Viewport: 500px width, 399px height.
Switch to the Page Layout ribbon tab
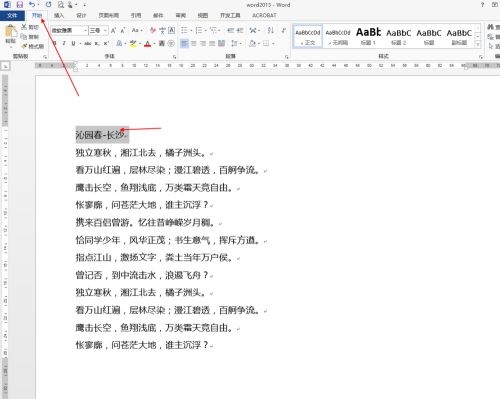[x=109, y=15]
